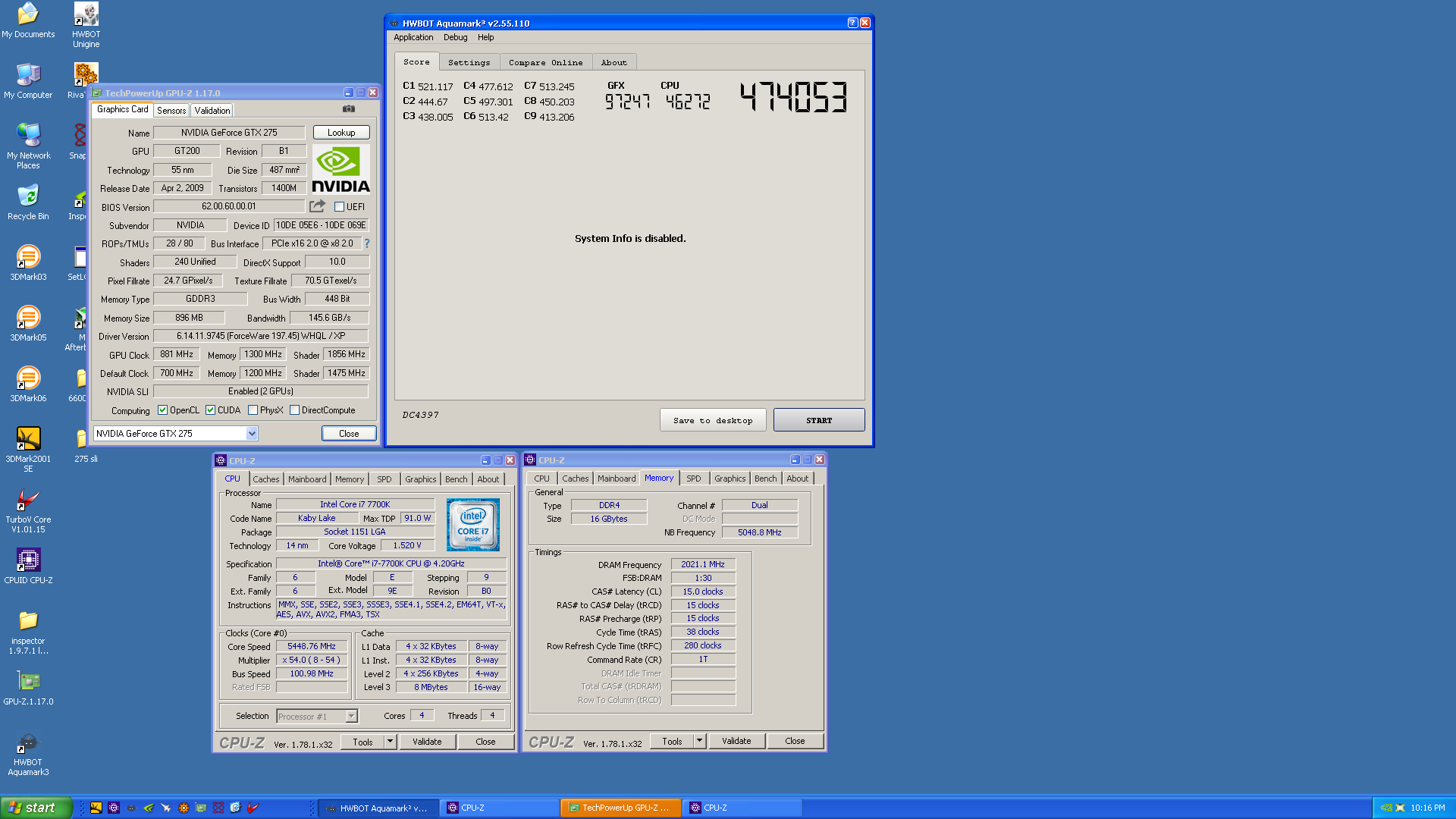
Task: Launch 3DMark2001 SE shortcut
Action: coord(28,450)
